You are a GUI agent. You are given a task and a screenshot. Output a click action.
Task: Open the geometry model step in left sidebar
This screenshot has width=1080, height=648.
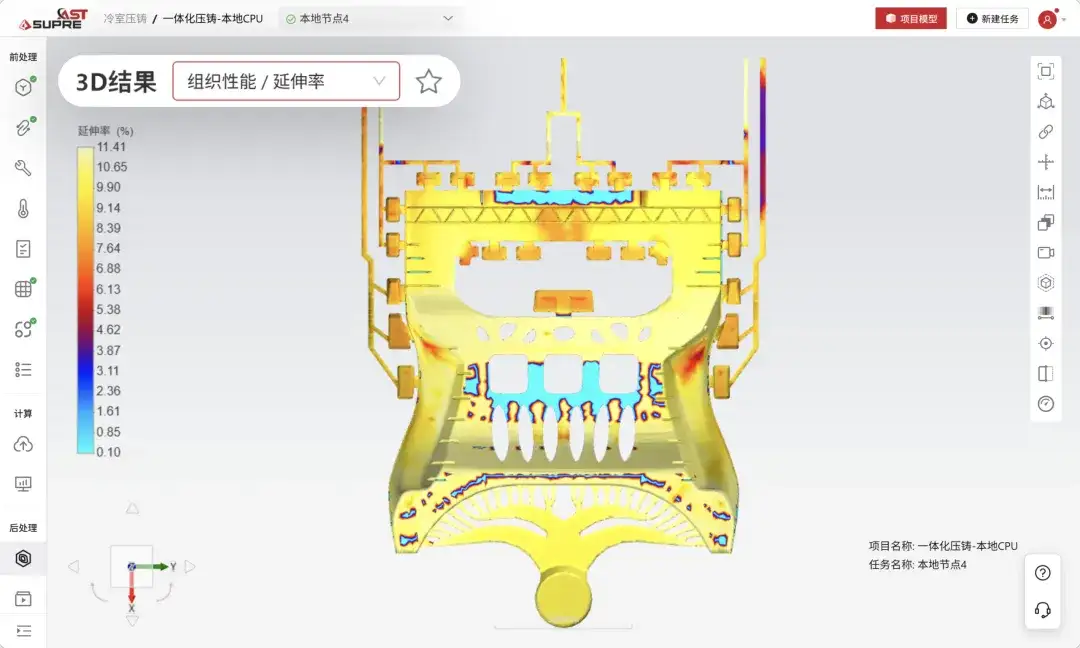click(23, 87)
